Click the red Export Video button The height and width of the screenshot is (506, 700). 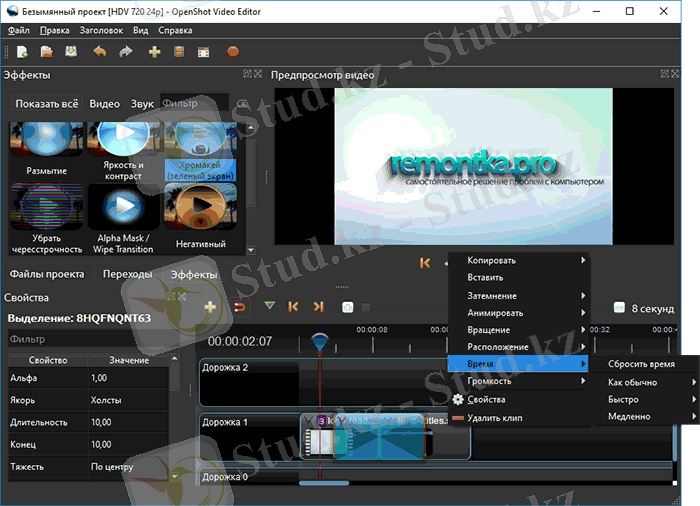tap(233, 51)
